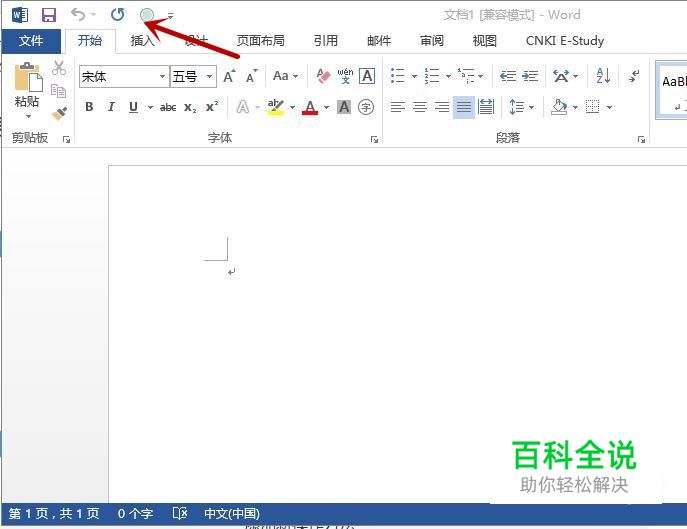The image size is (687, 529).
Task: Switch to the 视图 View tab
Action: pos(484,41)
